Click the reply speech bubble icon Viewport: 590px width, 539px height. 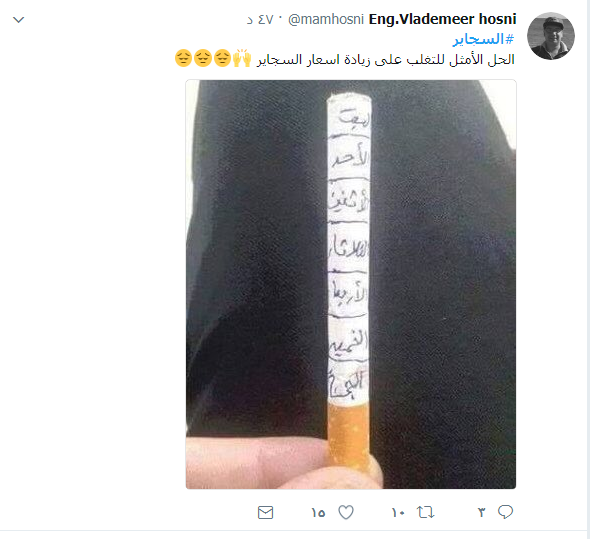(505, 512)
